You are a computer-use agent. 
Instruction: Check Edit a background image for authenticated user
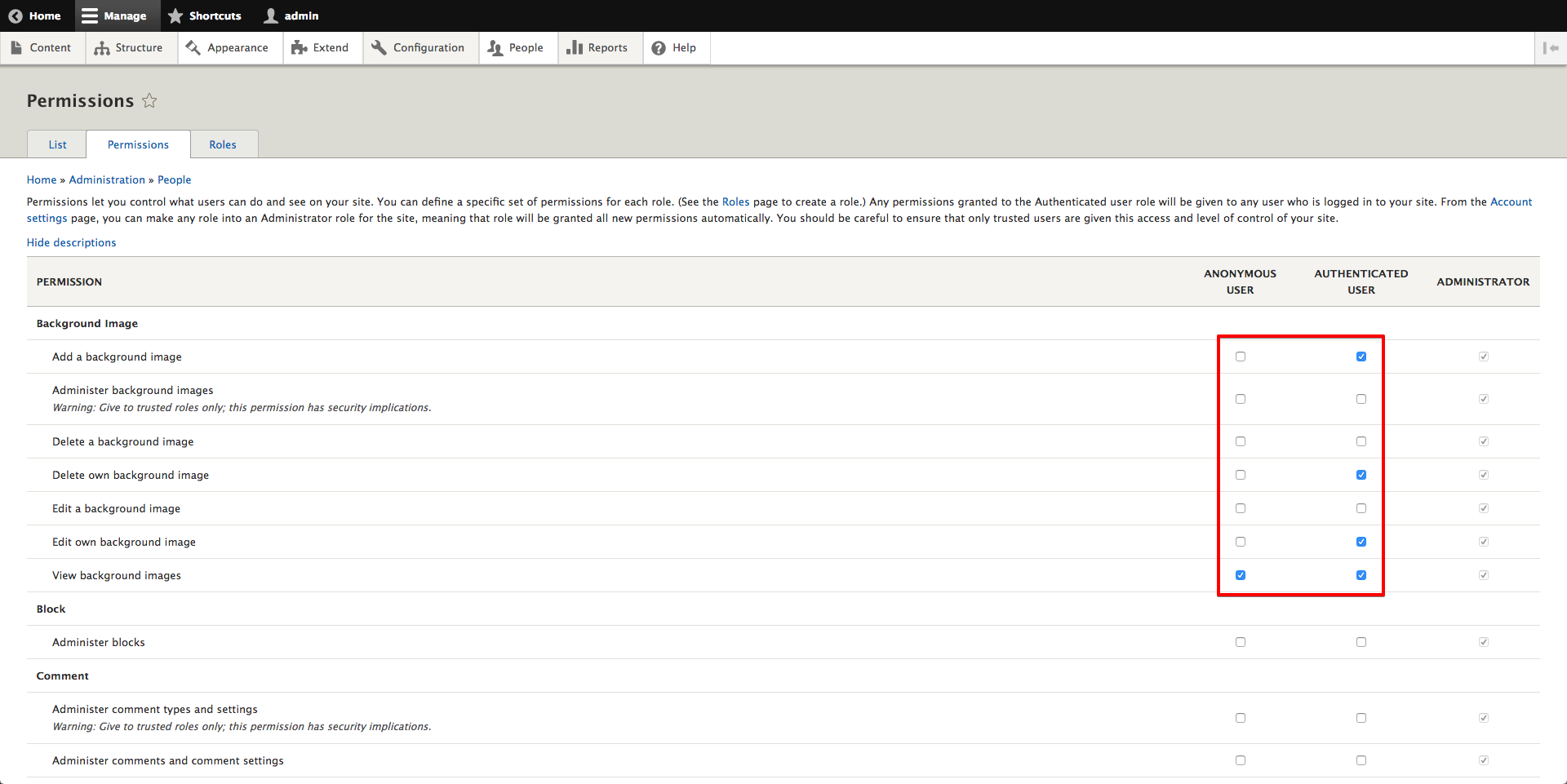pos(1361,508)
